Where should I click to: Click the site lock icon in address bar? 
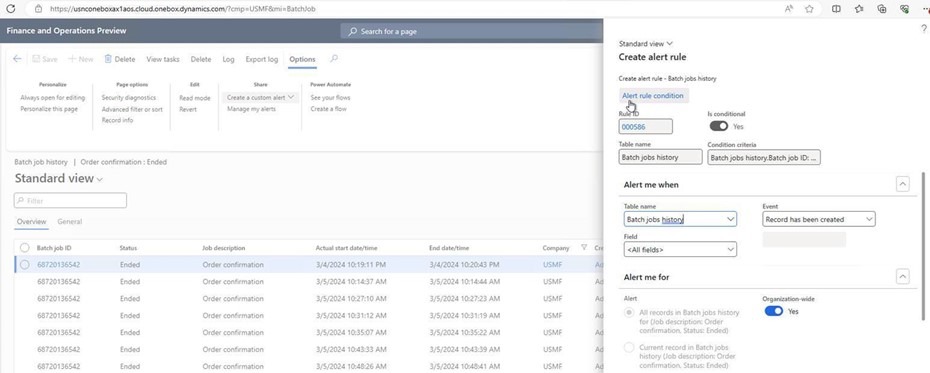click(38, 9)
